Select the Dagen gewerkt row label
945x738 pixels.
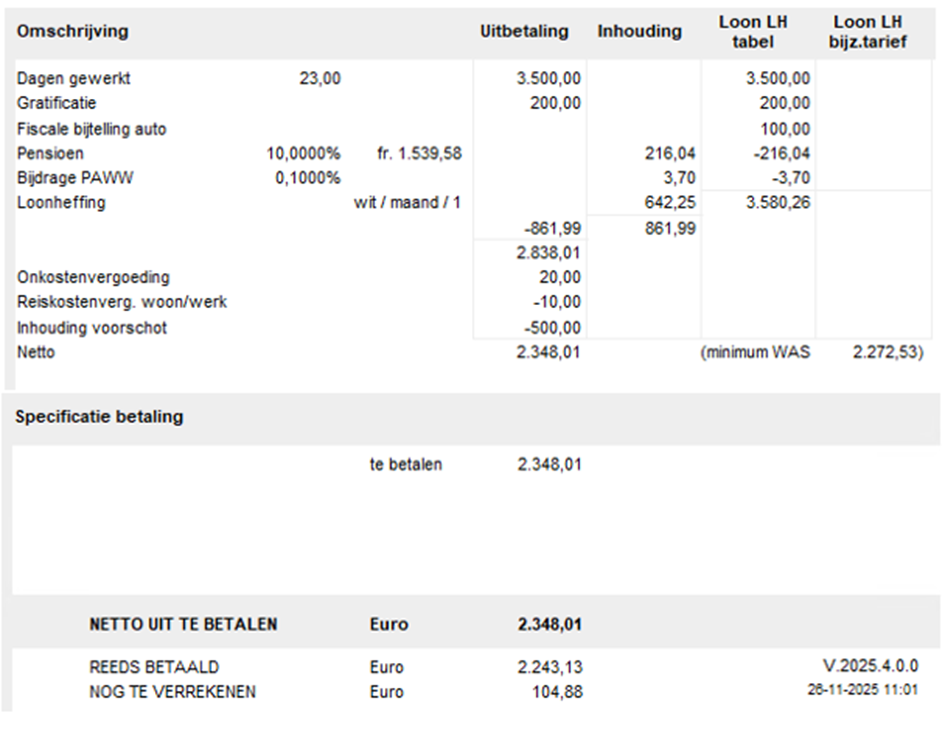tap(74, 78)
